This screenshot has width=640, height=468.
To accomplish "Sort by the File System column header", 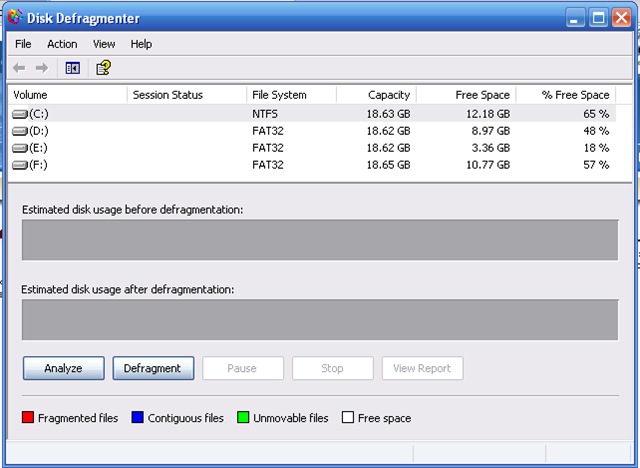I will pyautogui.click(x=291, y=95).
